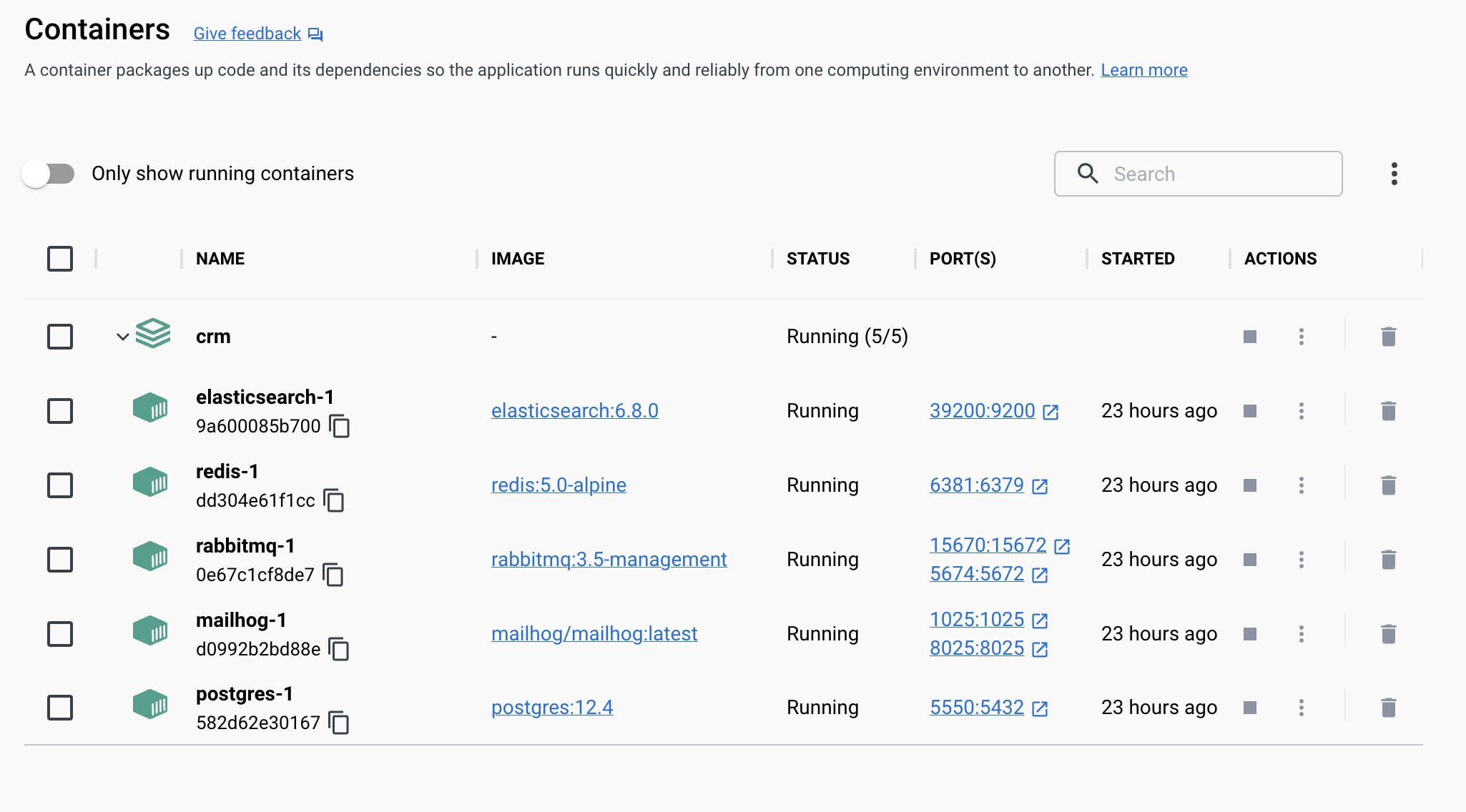
Task: Check the select-all containers checkbox
Action: [x=60, y=259]
